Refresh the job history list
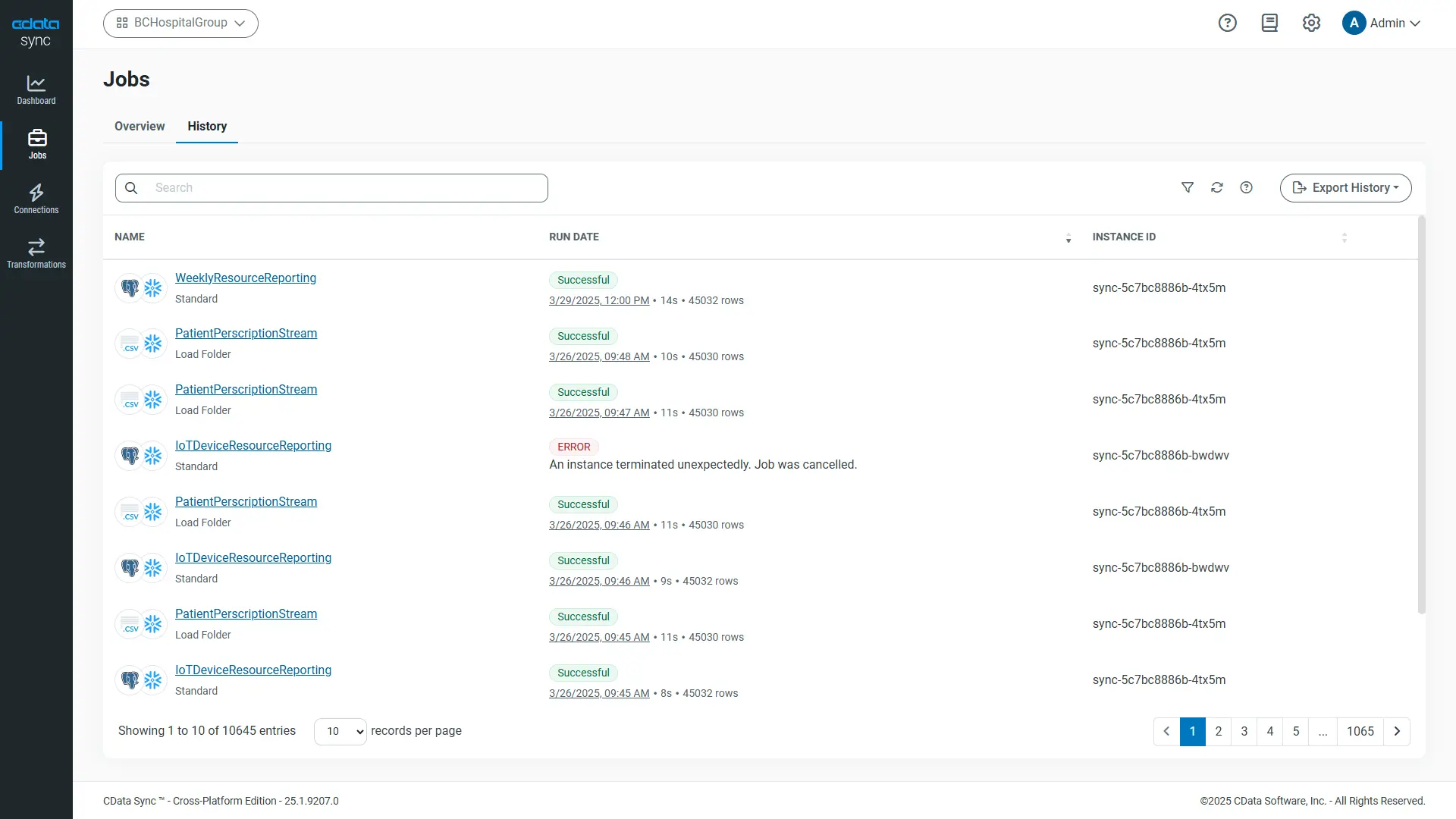 point(1217,187)
